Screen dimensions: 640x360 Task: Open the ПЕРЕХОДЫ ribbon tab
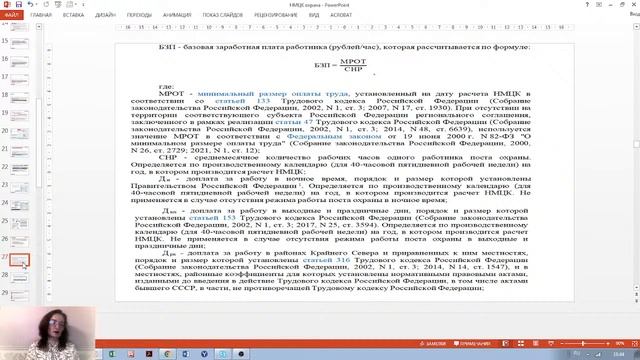click(139, 15)
